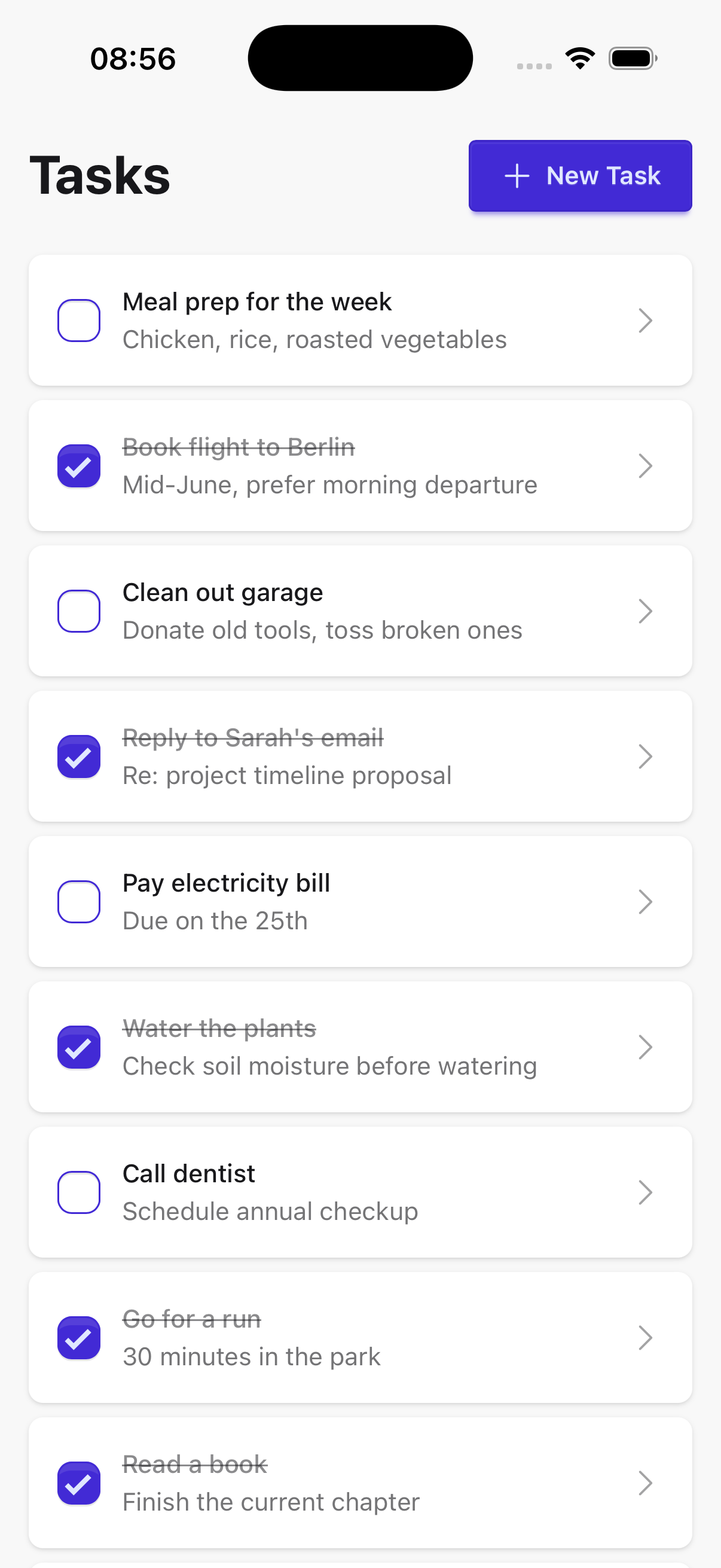Open Read a book chevron arrow

point(645,1483)
